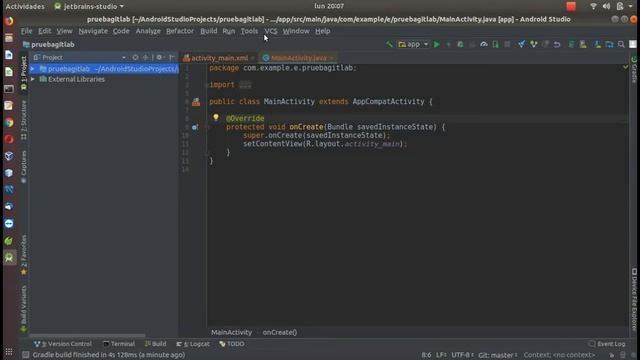Open the profiler gauge icon
The image size is (640, 360).
tap(484, 44)
